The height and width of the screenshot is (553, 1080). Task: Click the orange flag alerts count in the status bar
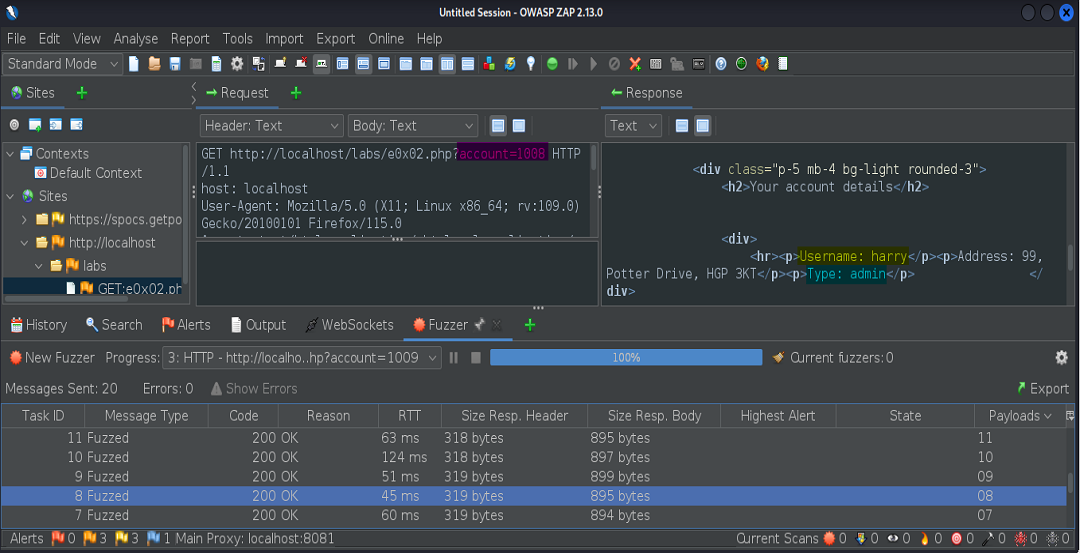coord(95,539)
